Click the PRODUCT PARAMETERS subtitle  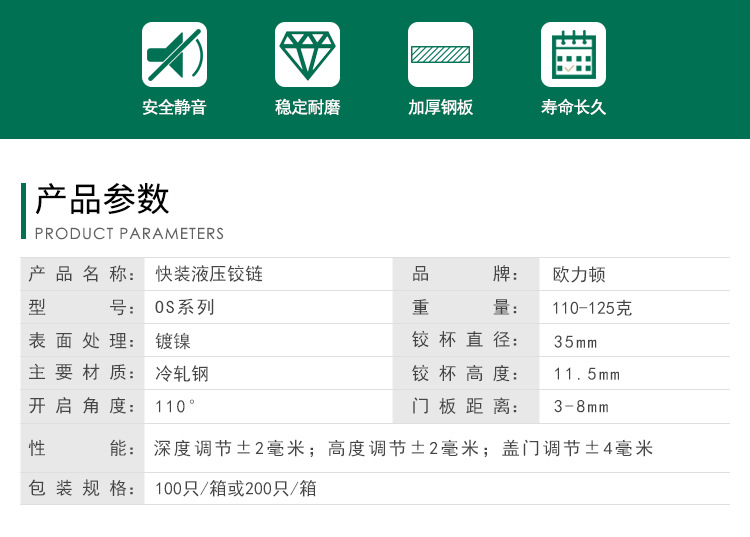(x=129, y=233)
